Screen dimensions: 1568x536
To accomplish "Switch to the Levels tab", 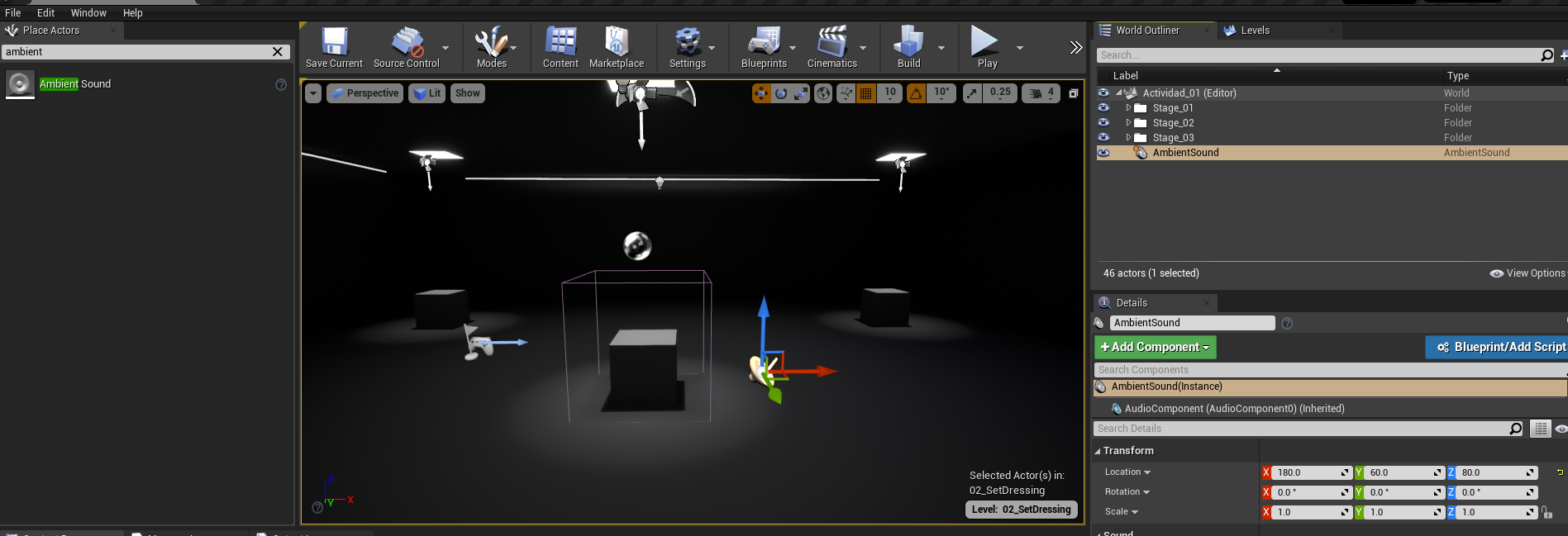I will (x=1255, y=31).
